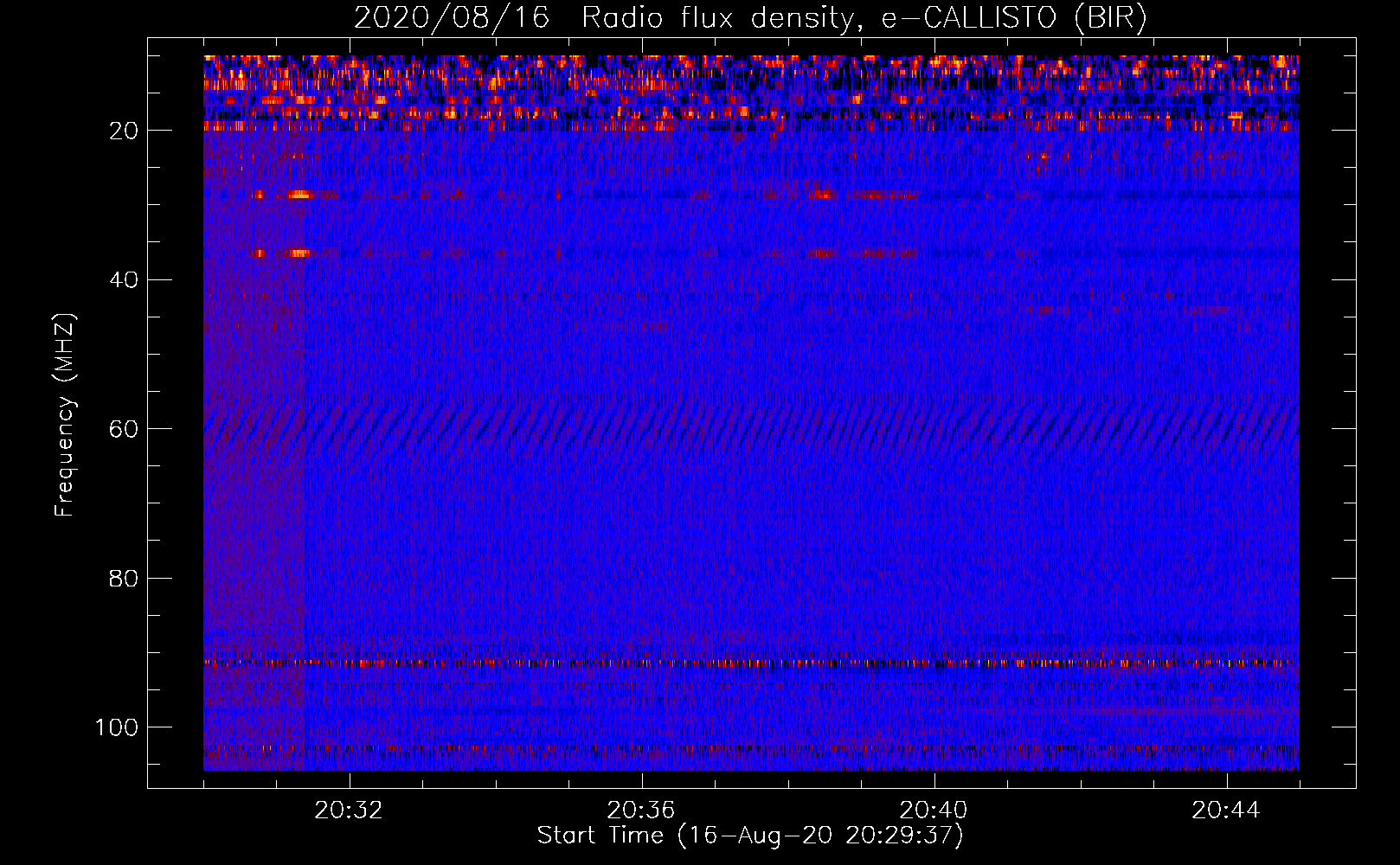Click the 80 MHz frequency tick label
Screen dimensions: 1400x865
(x=124, y=579)
